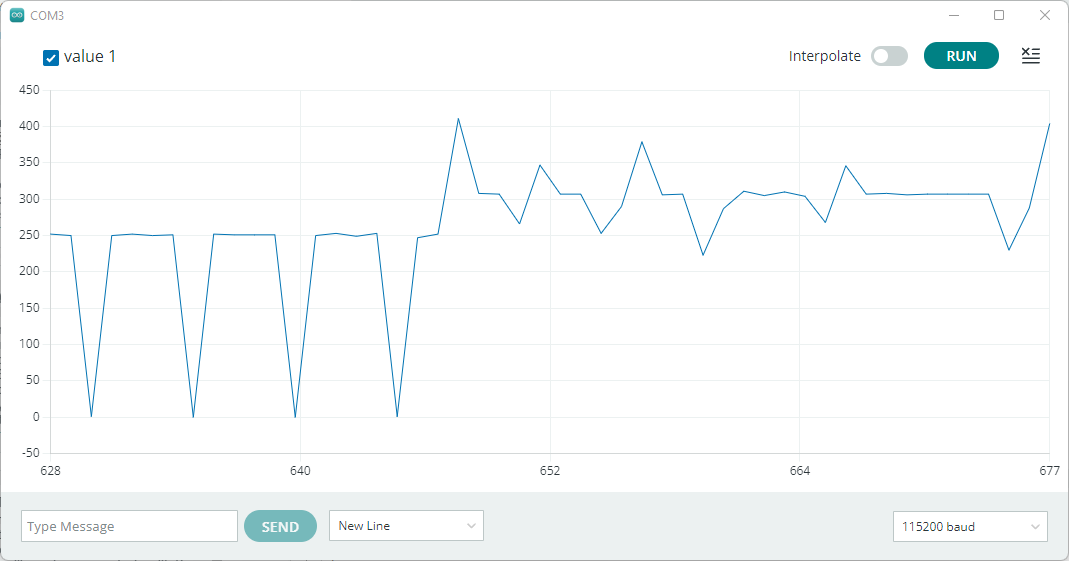Click the Interpolate label text

click(x=824, y=56)
